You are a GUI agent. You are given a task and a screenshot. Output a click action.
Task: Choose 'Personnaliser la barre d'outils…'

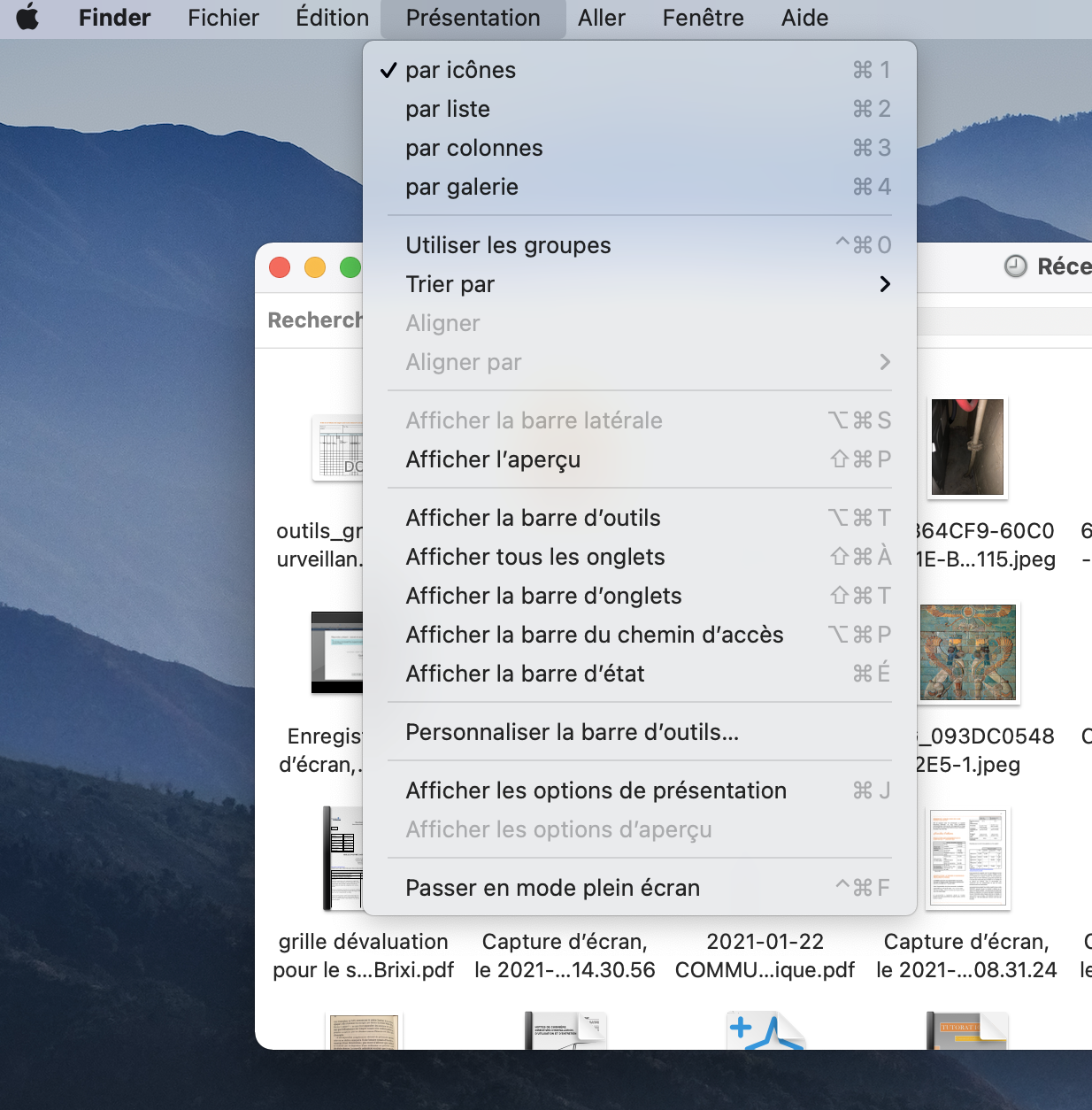[572, 732]
